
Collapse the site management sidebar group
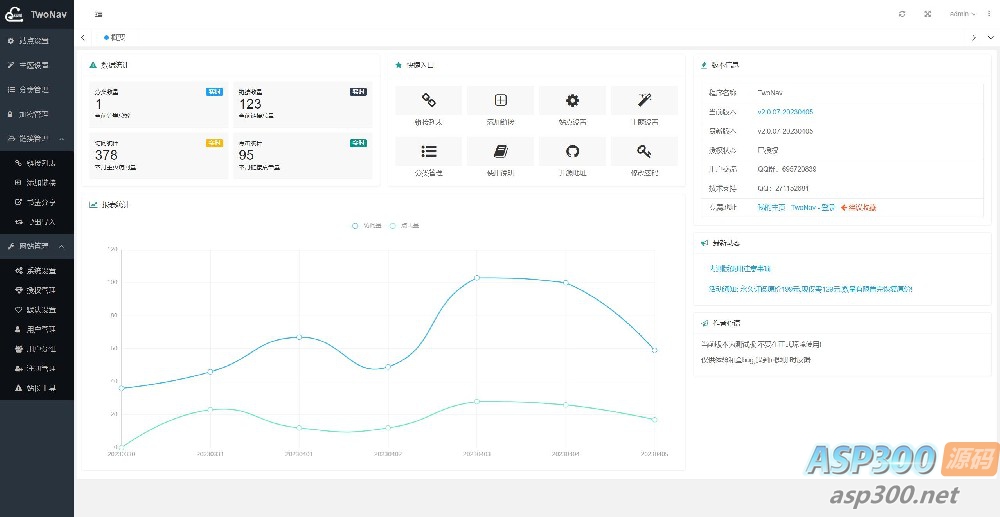pyautogui.click(x=36, y=246)
